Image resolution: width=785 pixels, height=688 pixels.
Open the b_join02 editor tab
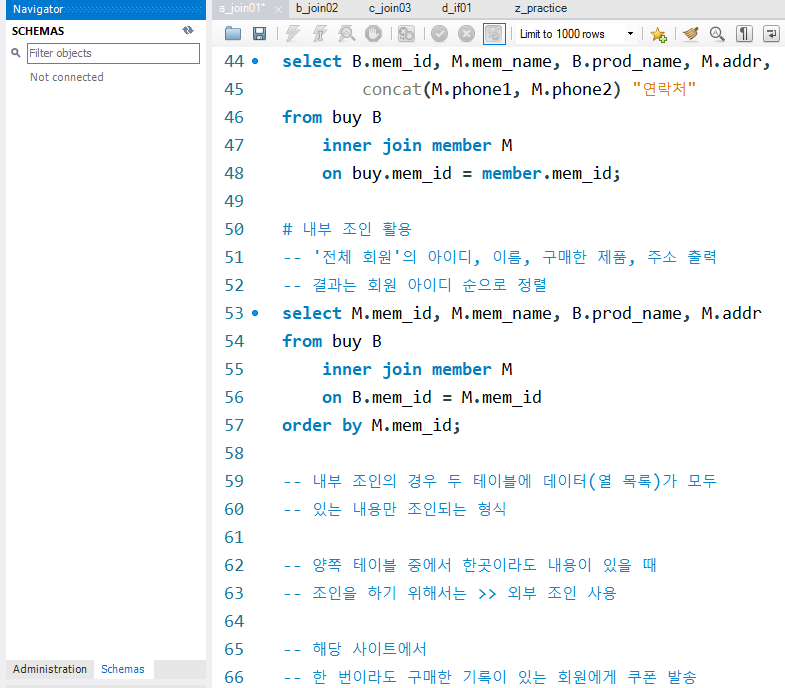click(317, 9)
